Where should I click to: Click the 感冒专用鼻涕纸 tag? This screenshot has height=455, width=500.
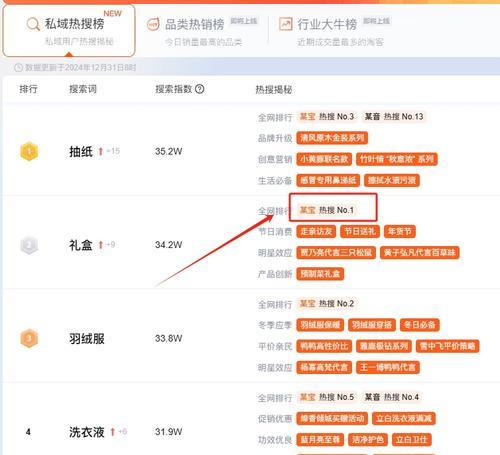click(x=328, y=181)
